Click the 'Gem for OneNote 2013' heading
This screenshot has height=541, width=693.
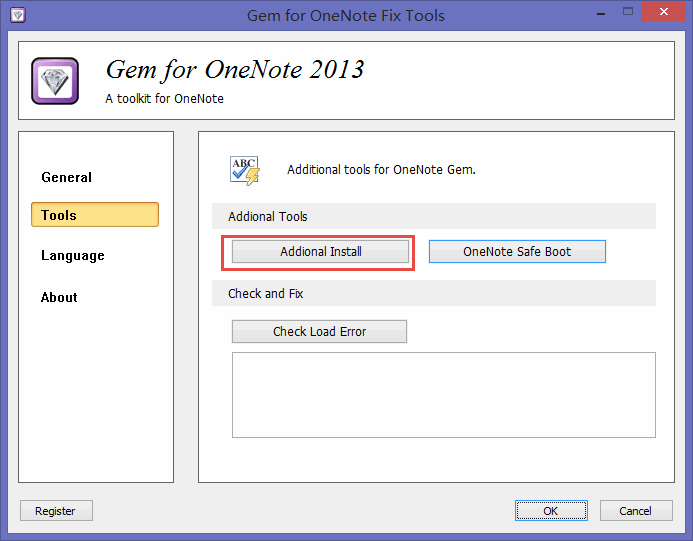tap(235, 70)
